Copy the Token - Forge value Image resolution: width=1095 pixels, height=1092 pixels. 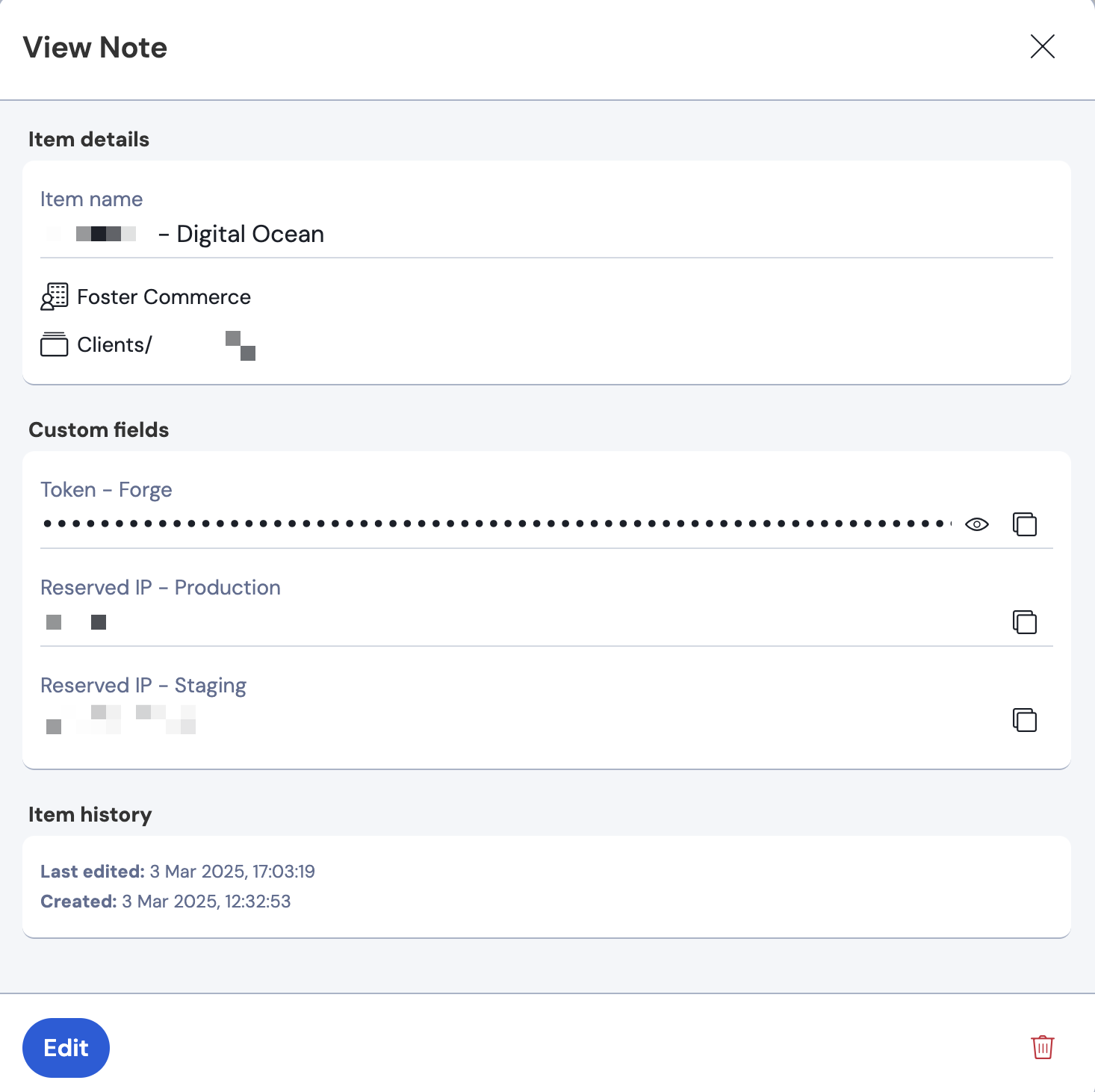coord(1025,524)
